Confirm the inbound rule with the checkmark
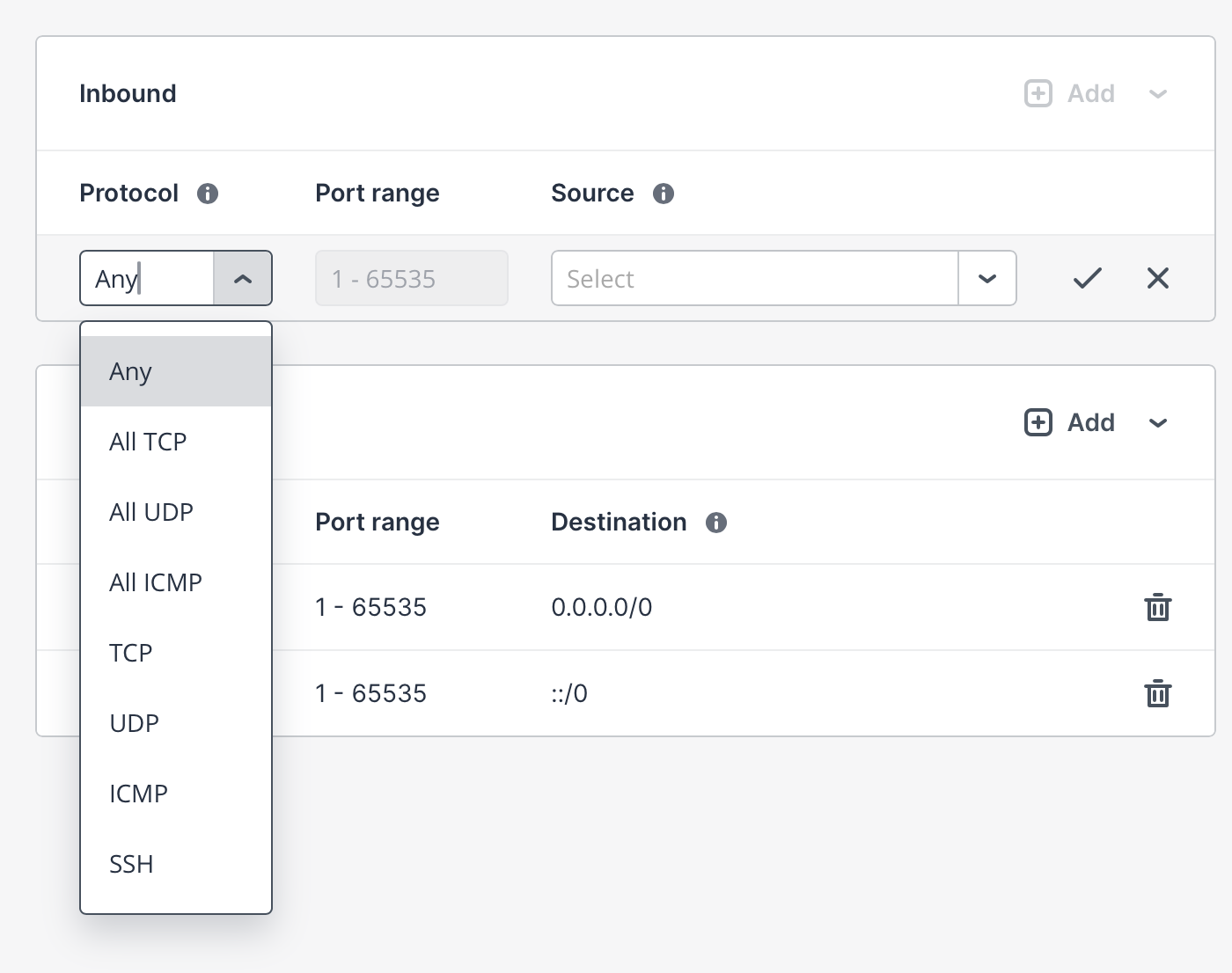The image size is (1232, 973). click(1087, 279)
